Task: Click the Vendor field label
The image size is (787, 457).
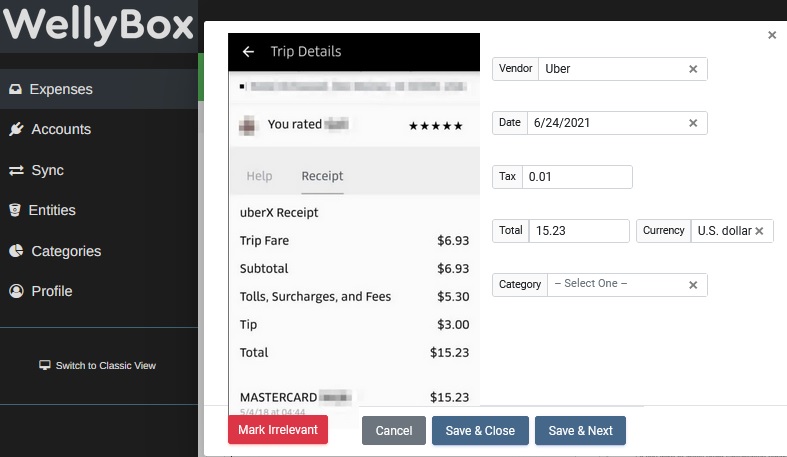Action: tap(515, 69)
